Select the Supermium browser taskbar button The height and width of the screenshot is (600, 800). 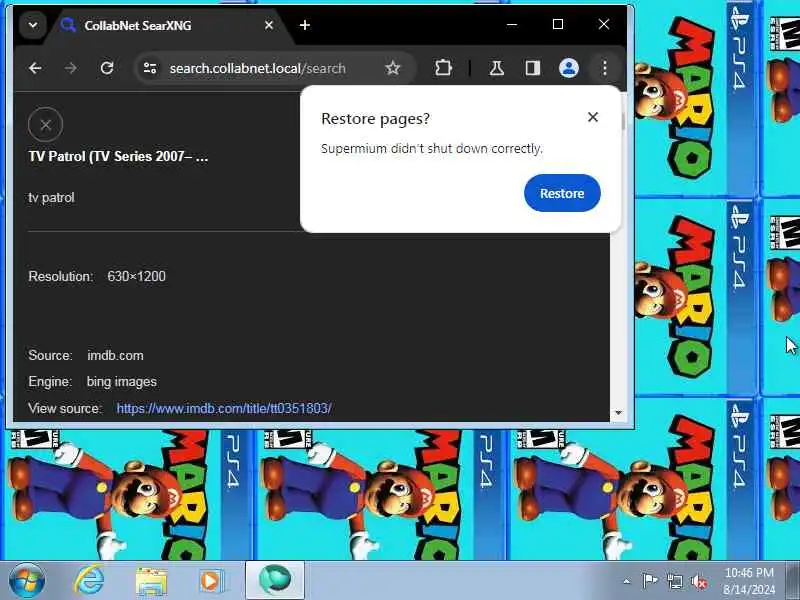(x=275, y=580)
